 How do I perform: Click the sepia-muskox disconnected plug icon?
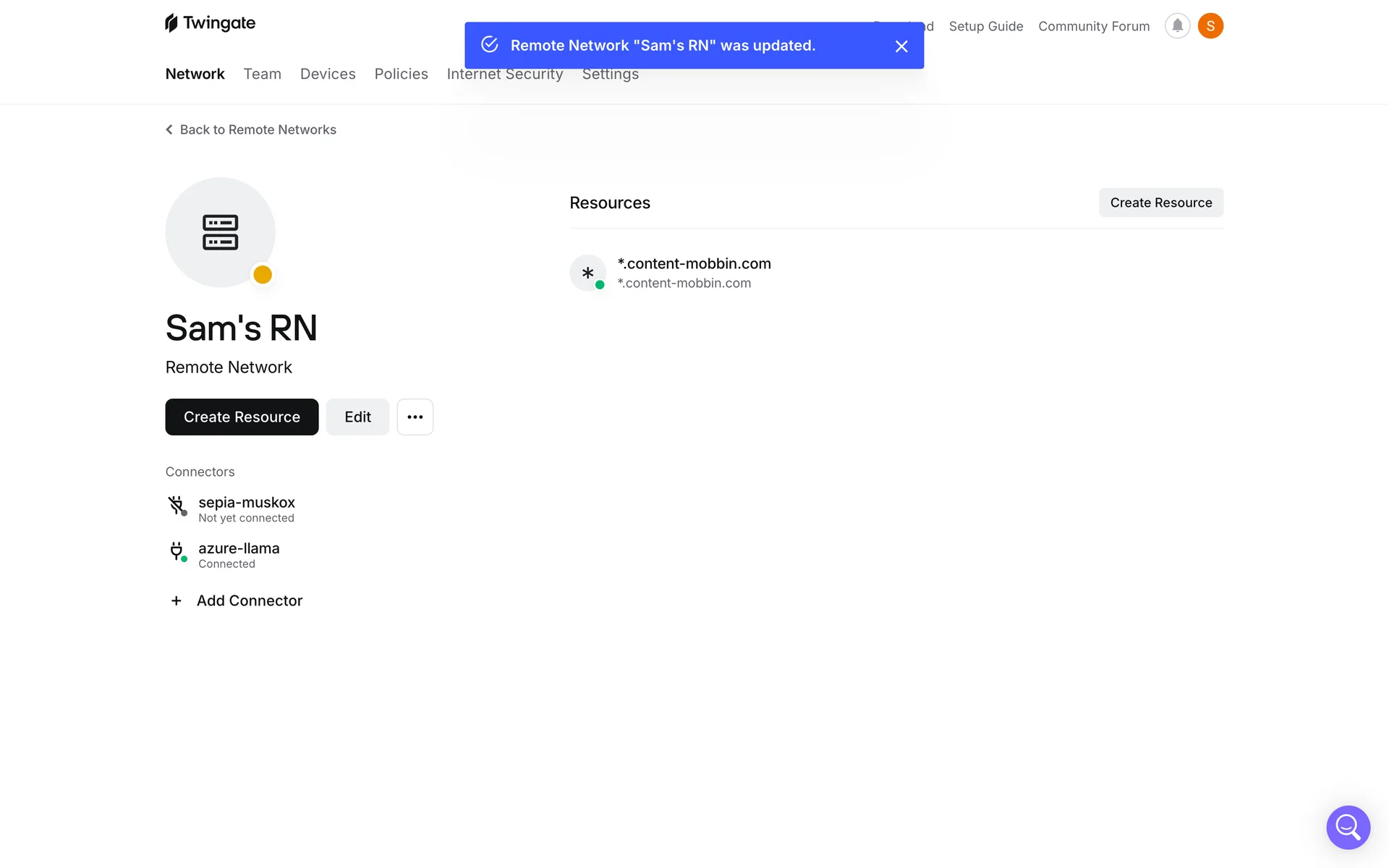point(177,505)
